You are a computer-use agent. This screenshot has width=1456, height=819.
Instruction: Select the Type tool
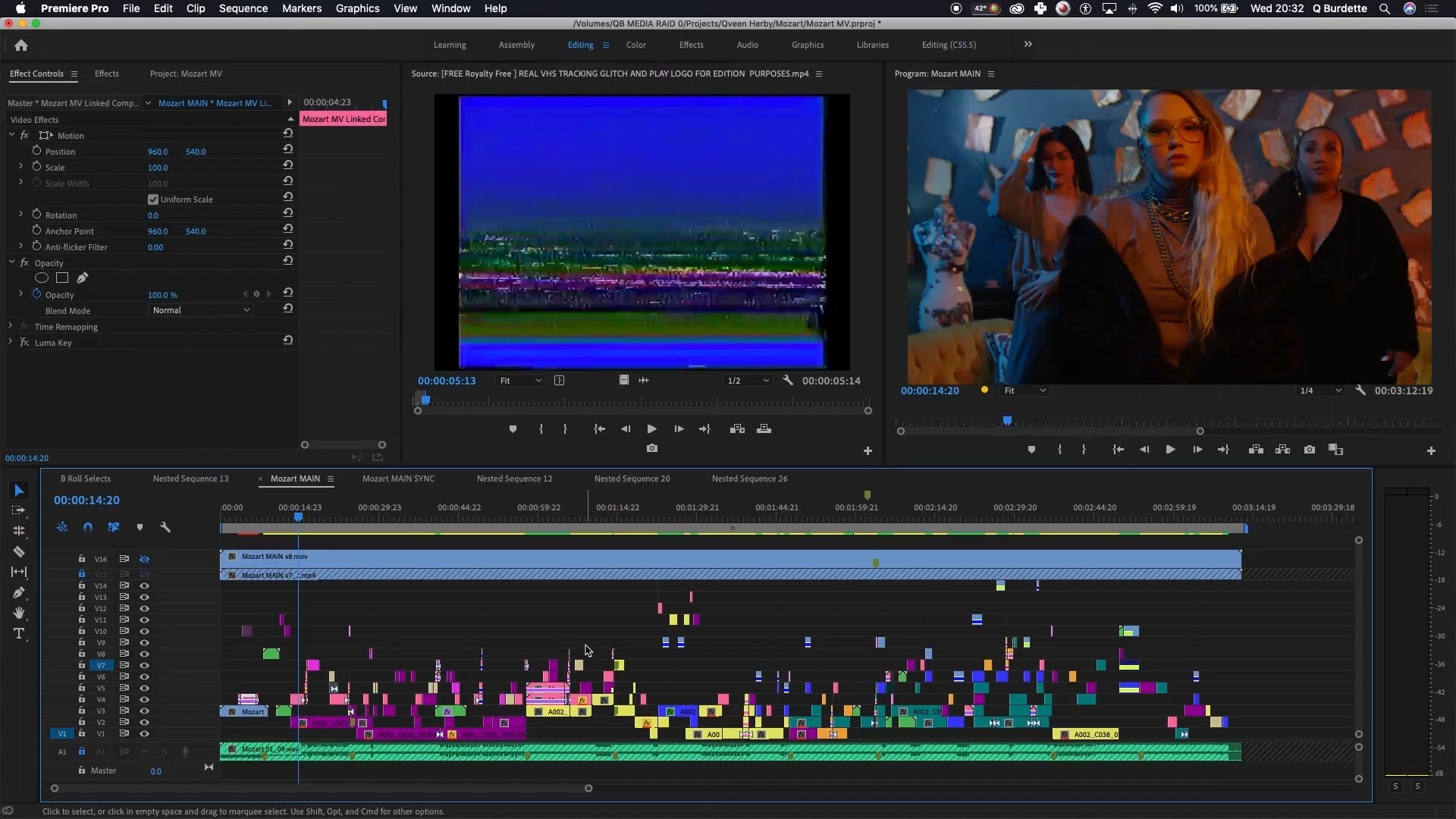pyautogui.click(x=19, y=633)
